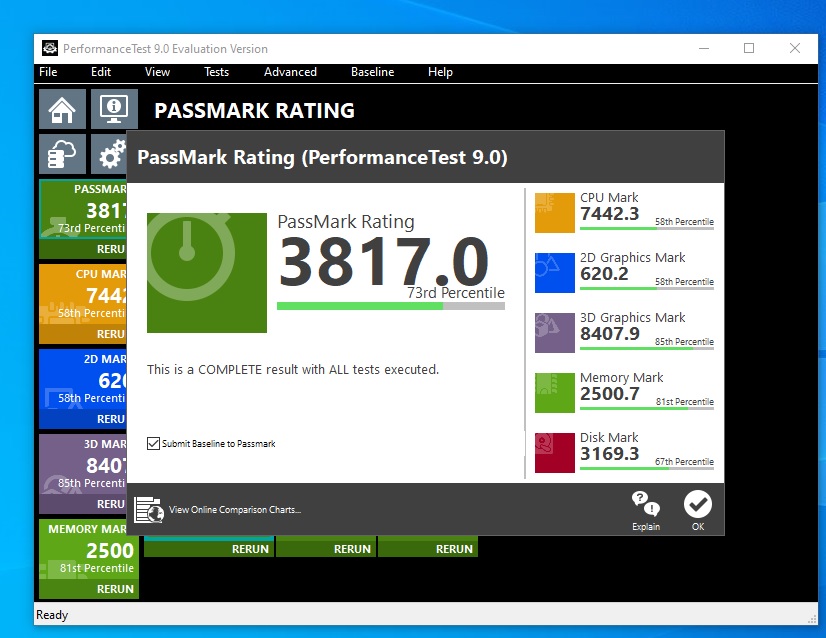Open the cloud baseline manager icon

(62, 154)
